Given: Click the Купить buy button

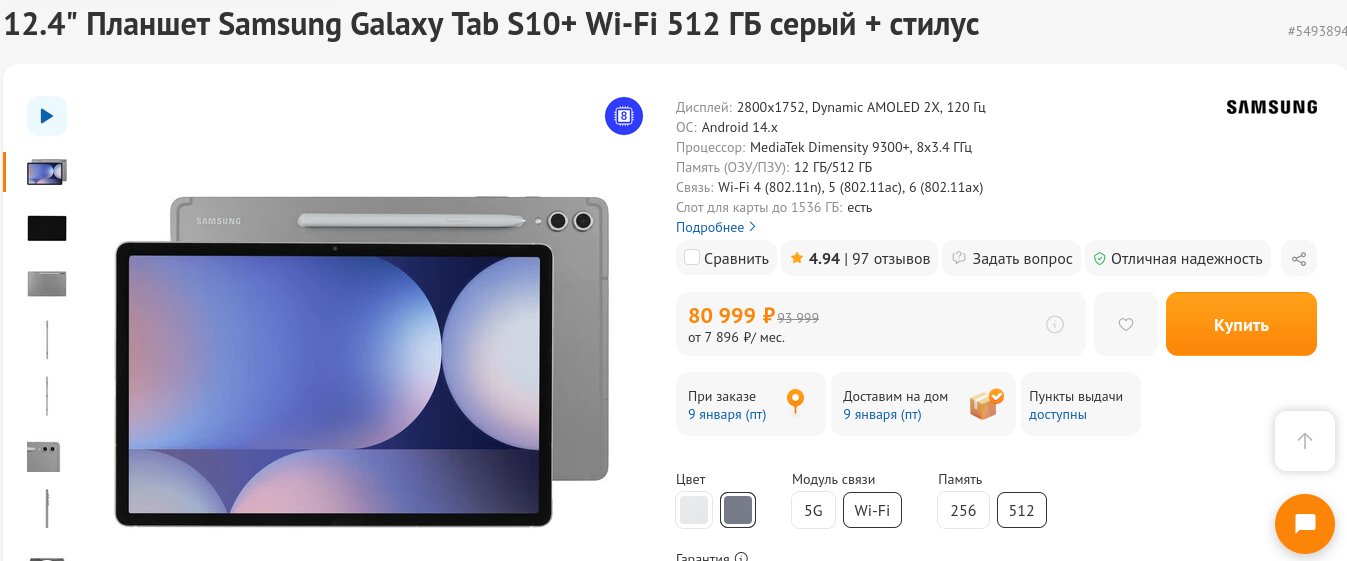Looking at the screenshot, I should pos(1241,324).
